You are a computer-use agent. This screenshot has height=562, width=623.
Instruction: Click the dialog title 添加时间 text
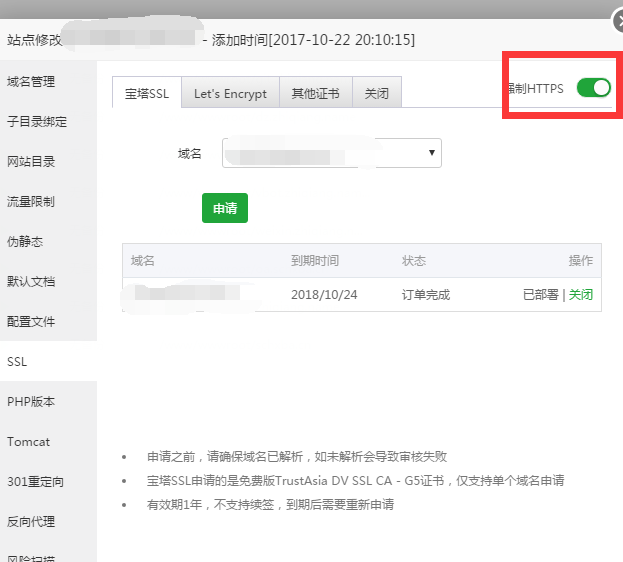[313, 40]
